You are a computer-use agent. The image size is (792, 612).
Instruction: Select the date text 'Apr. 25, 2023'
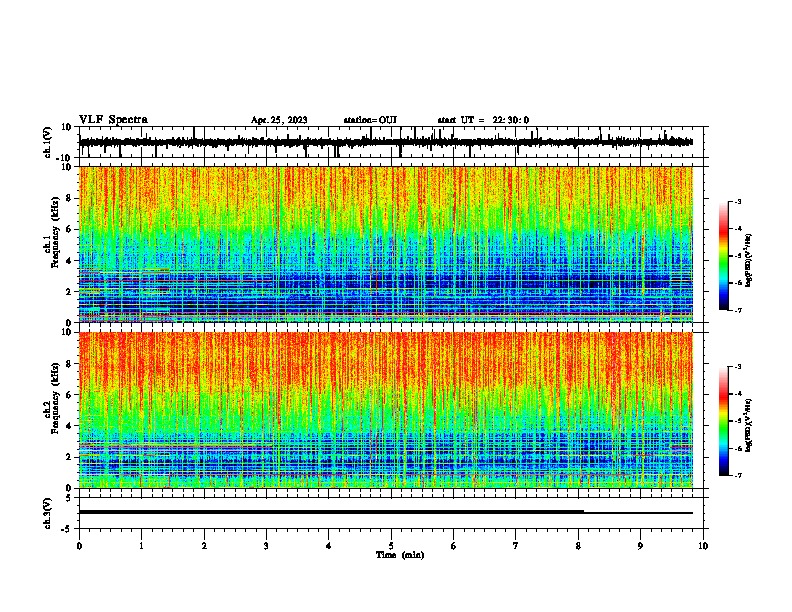pyautogui.click(x=279, y=120)
